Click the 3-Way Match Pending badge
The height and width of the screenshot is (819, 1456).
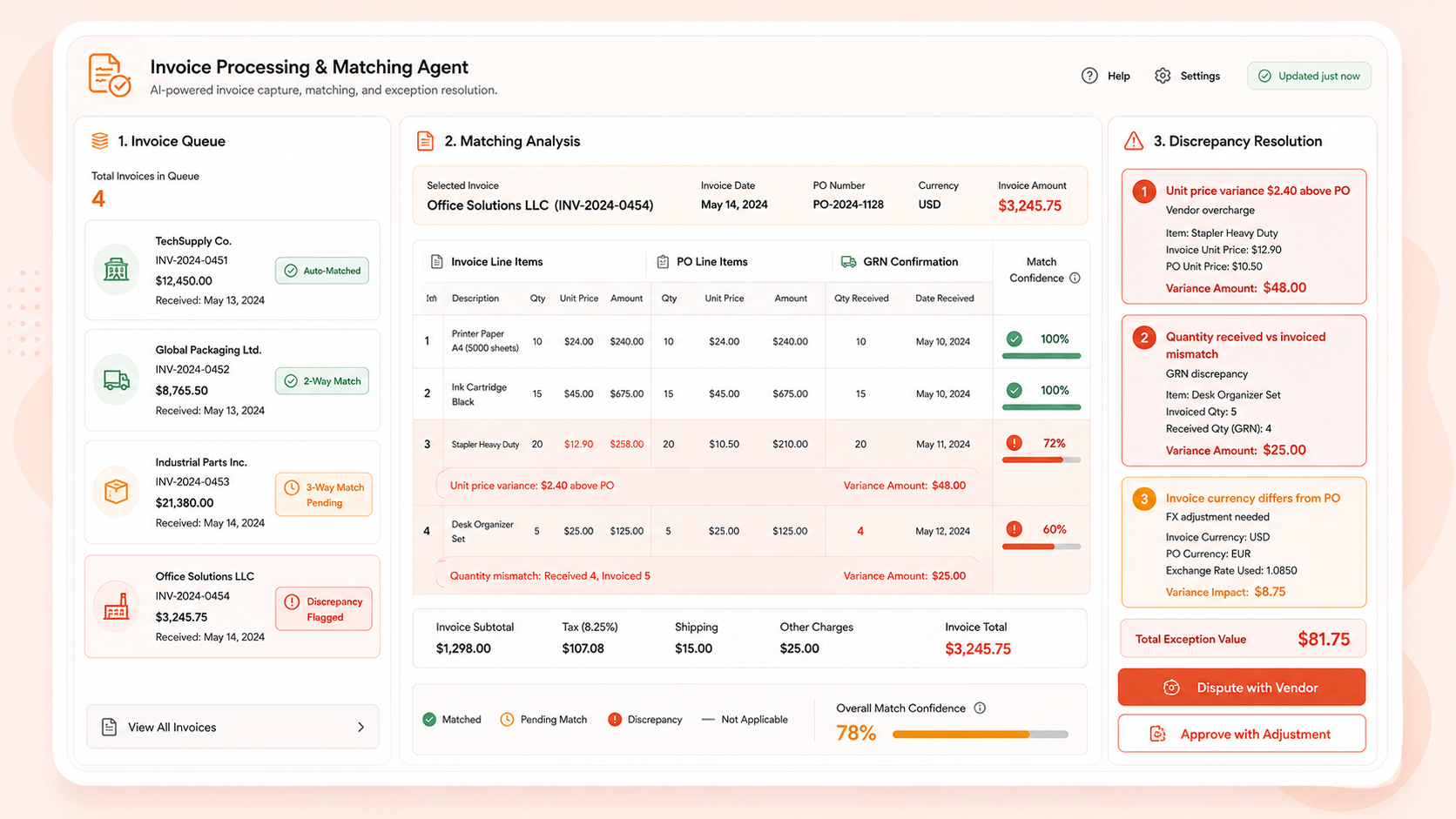pyautogui.click(x=324, y=494)
